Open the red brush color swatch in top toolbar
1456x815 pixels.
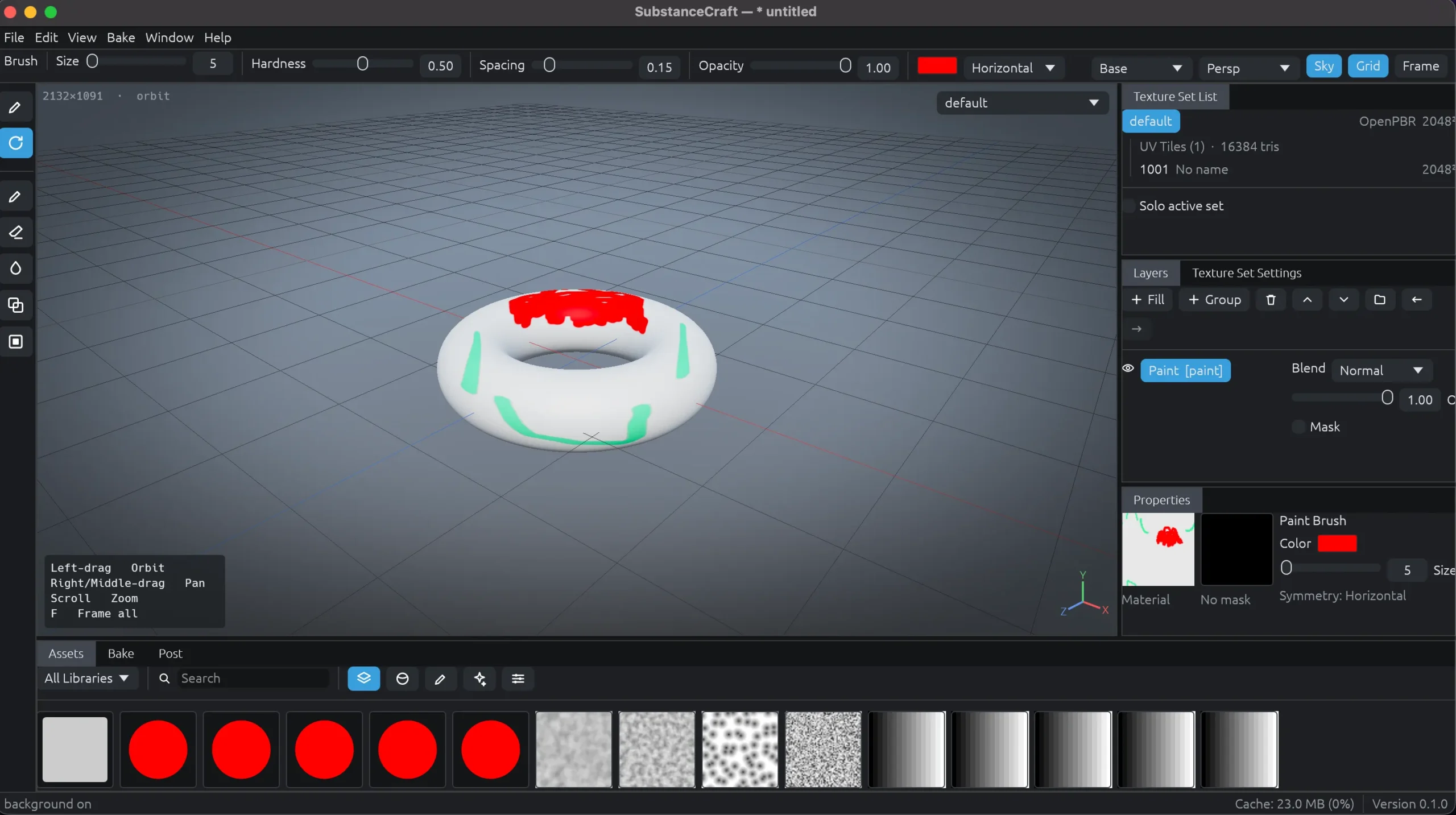pos(937,66)
